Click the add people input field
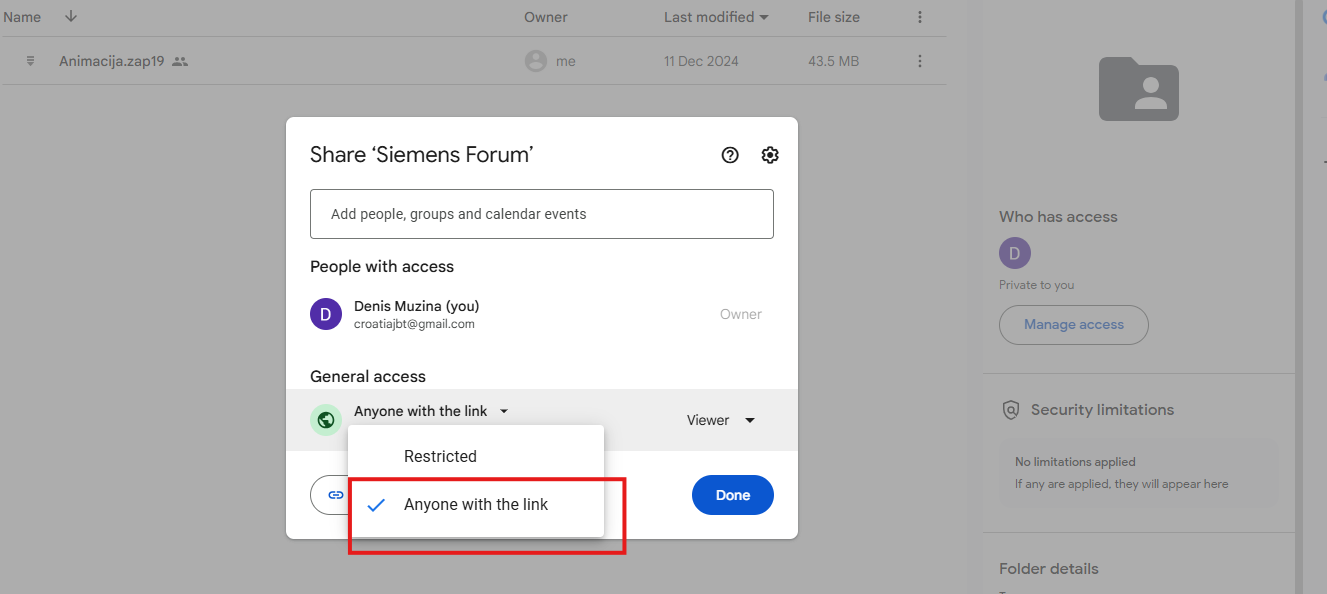The image size is (1327, 594). [x=541, y=214]
